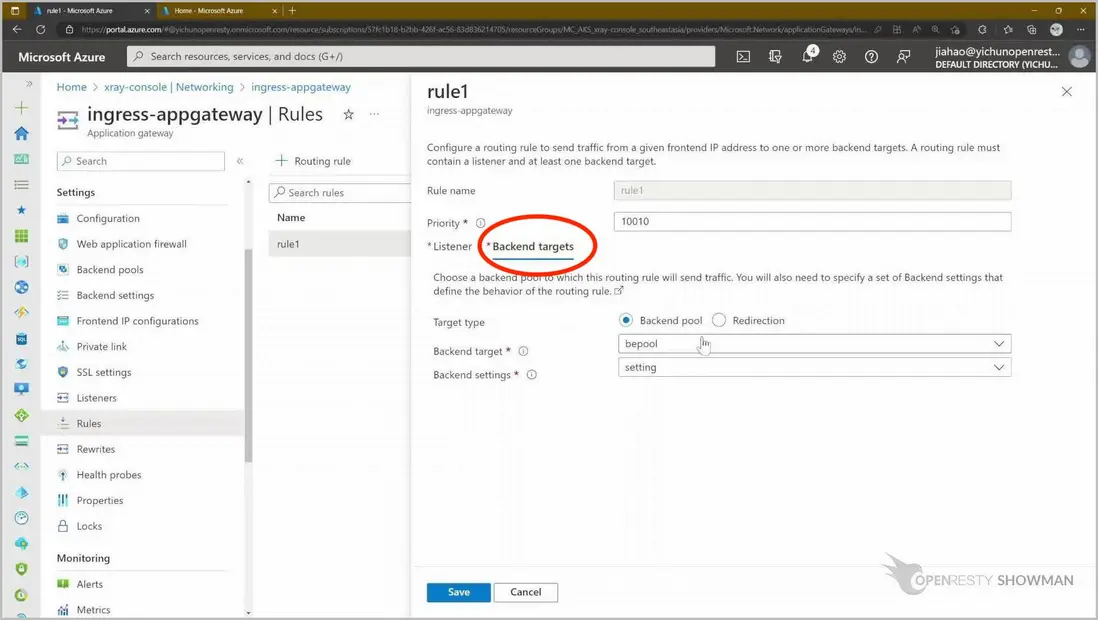
Task: Open the feedback icon in top bar
Action: pyautogui.click(x=903, y=57)
